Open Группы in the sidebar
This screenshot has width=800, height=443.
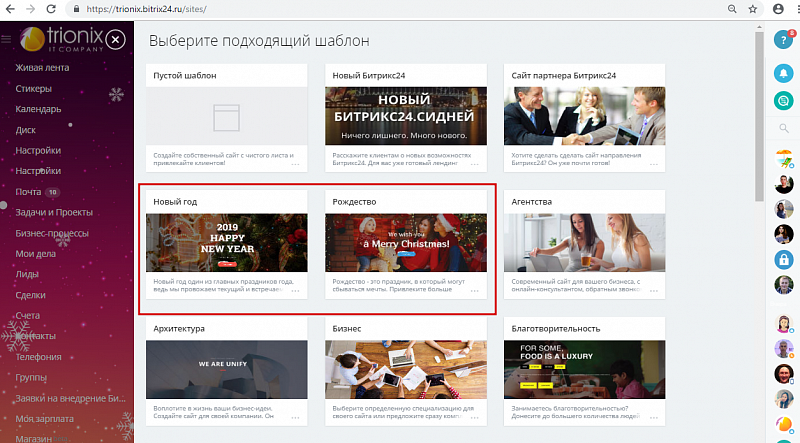pos(31,377)
